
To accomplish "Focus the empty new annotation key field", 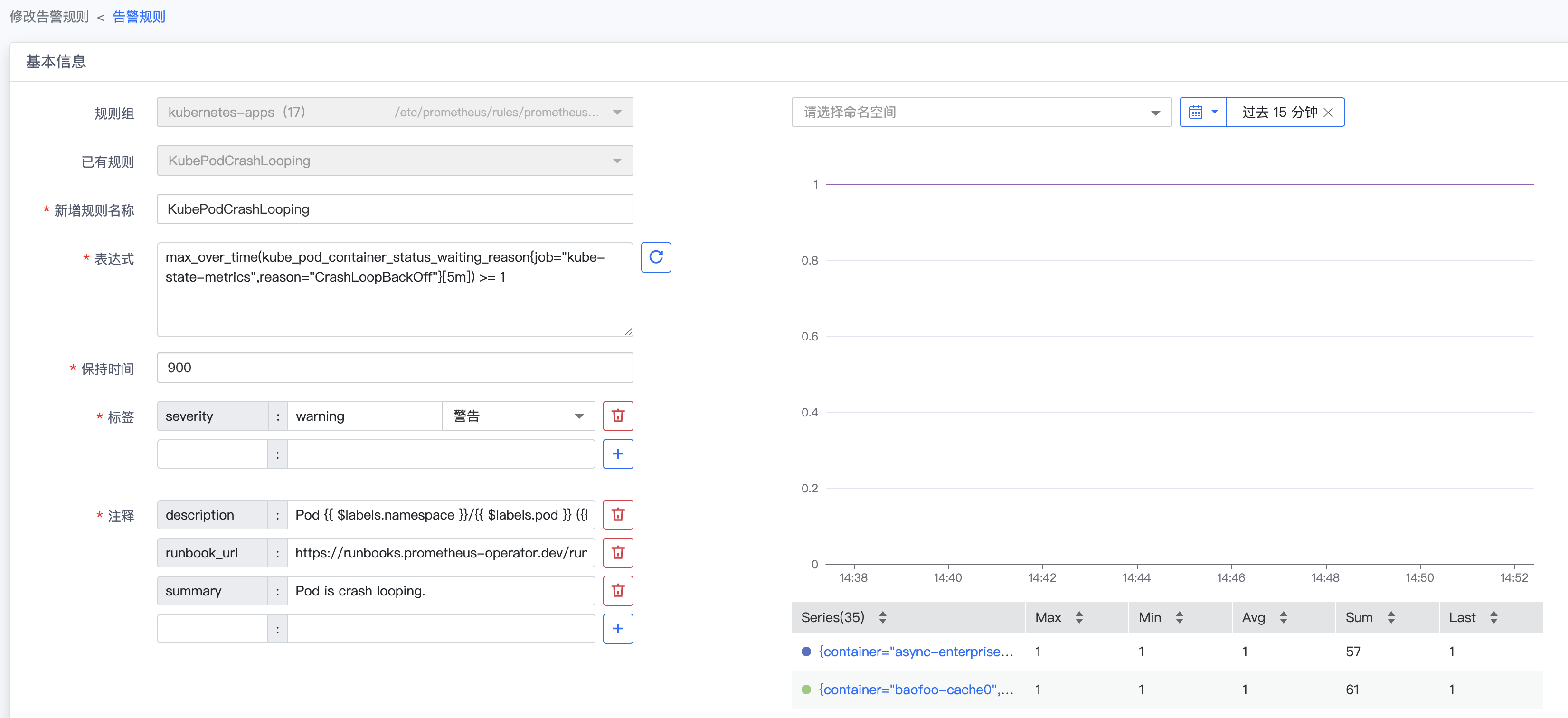I will click(x=212, y=629).
